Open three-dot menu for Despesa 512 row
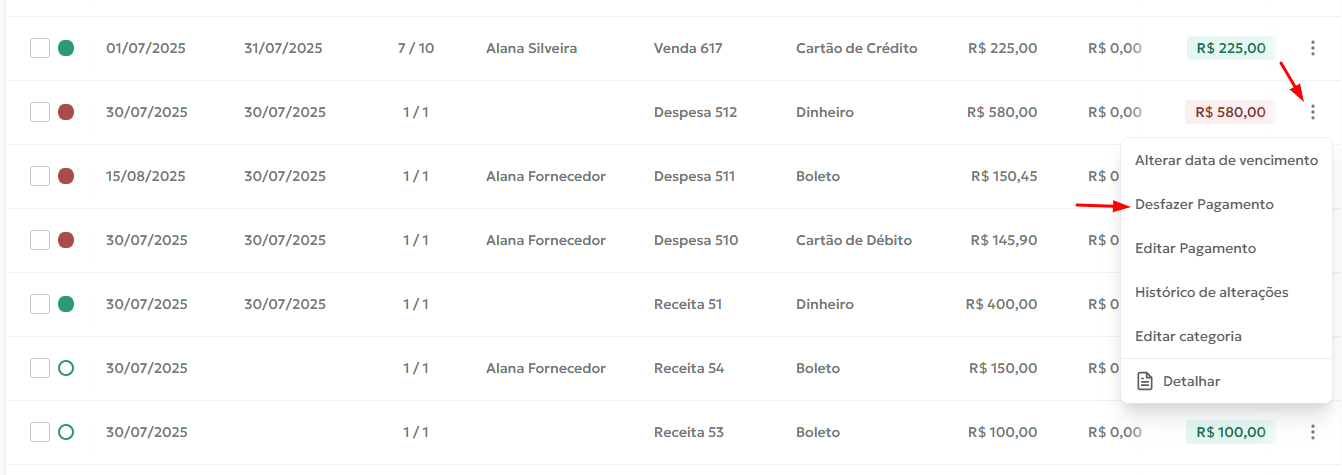The width and height of the screenshot is (1342, 475). click(1313, 112)
